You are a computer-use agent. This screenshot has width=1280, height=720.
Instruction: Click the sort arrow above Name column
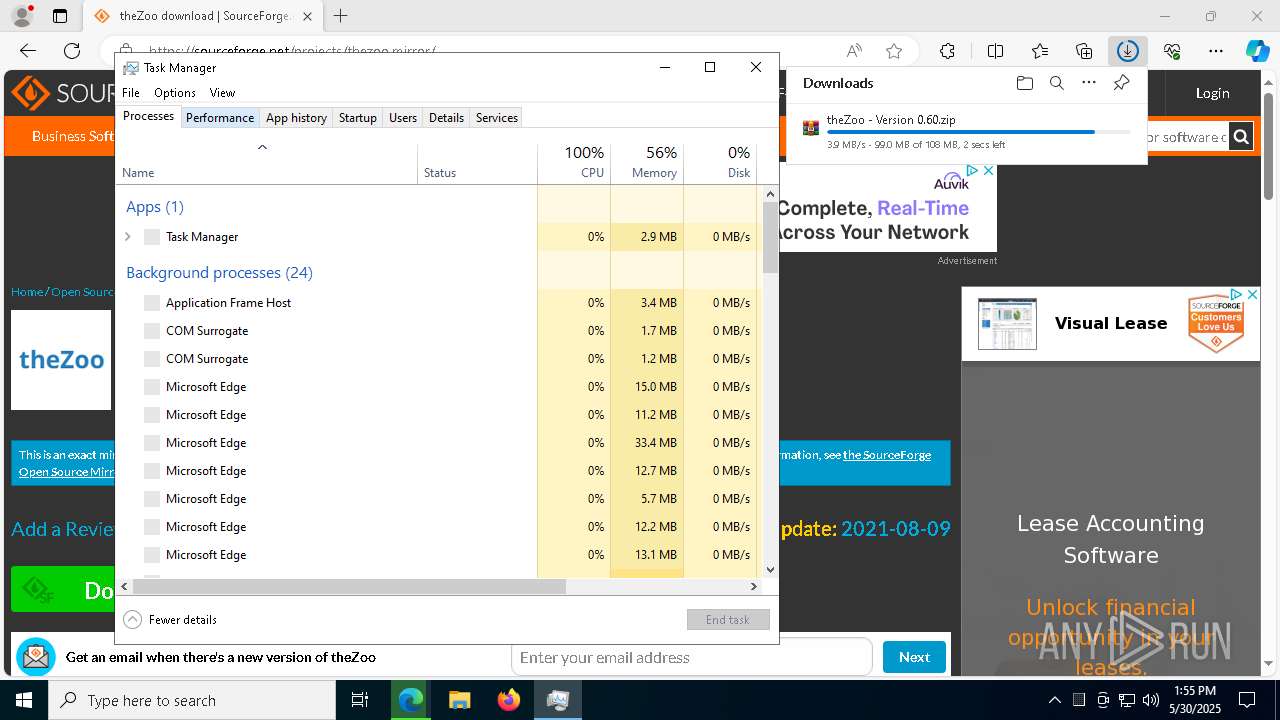pyautogui.click(x=263, y=147)
